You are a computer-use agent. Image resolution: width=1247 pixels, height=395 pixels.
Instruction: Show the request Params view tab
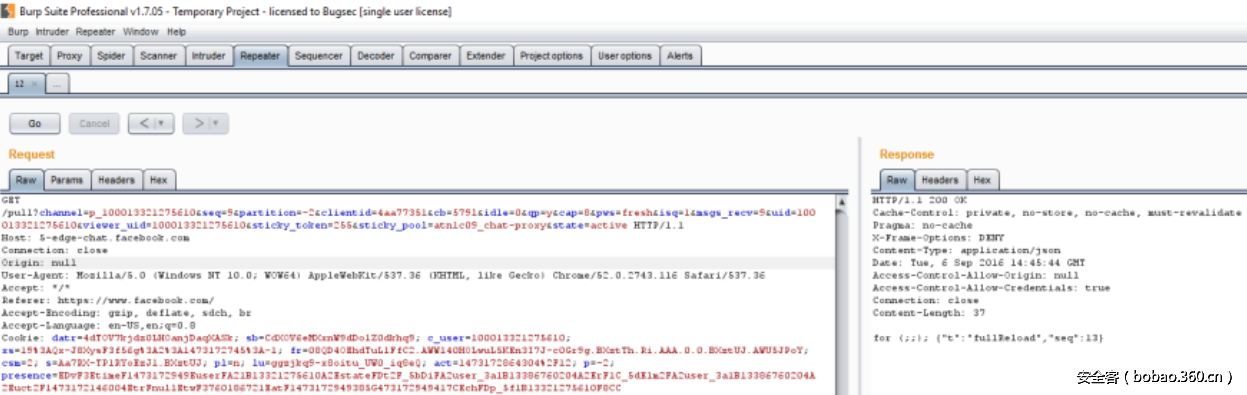(x=67, y=180)
